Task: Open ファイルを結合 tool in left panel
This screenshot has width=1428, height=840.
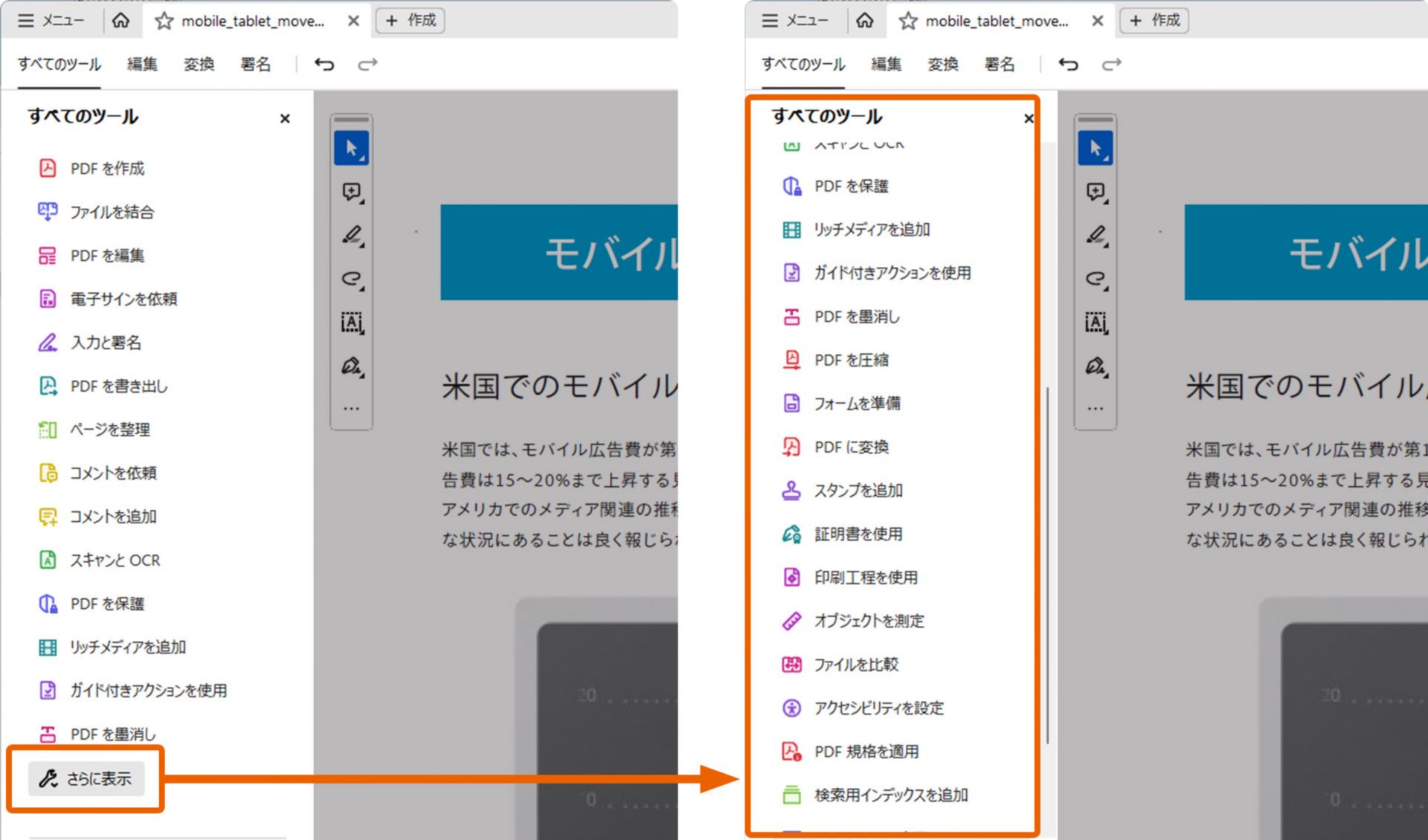Action: click(112, 213)
